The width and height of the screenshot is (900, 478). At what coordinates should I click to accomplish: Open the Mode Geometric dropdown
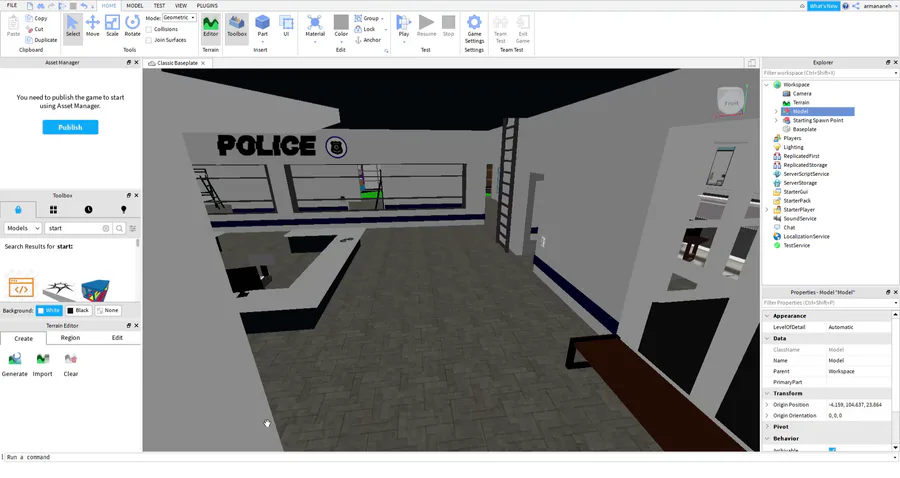[x=179, y=18]
